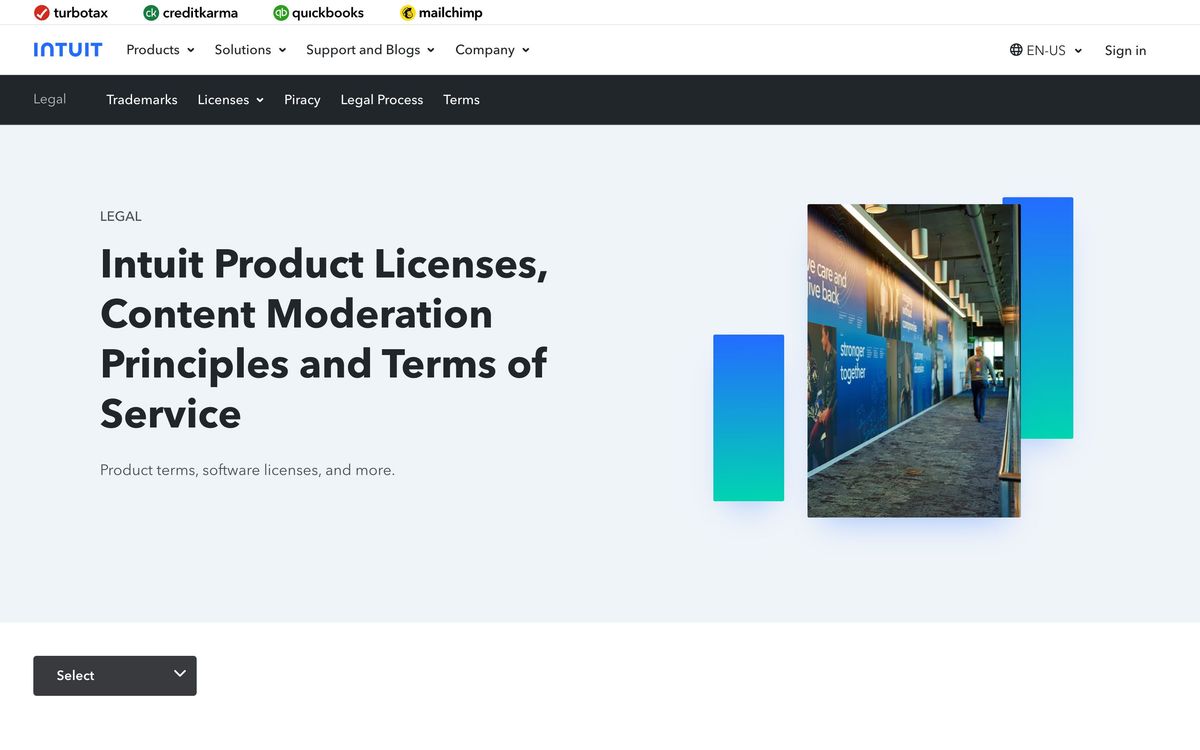
Task: Click the office hallway photo
Action: coord(914,361)
